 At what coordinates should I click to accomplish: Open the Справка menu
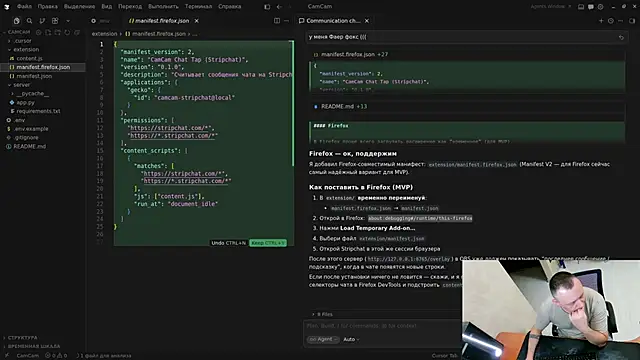pos(229,7)
